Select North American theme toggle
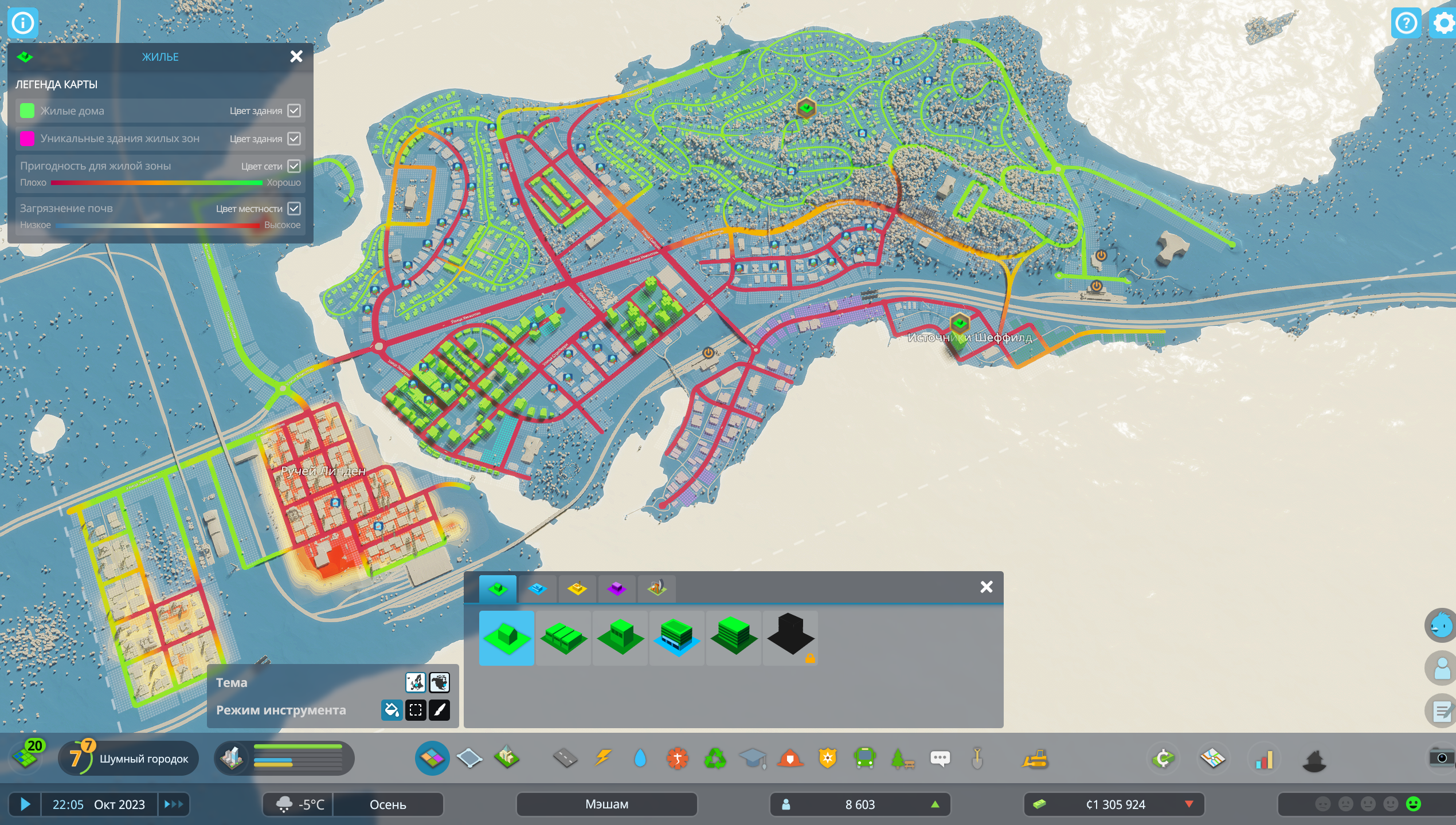This screenshot has height=825, width=1456. 440,682
